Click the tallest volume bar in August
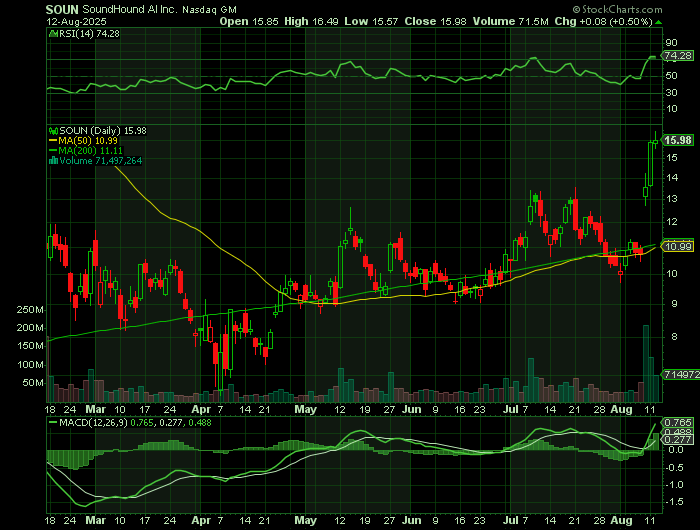Image resolution: width=700 pixels, height=530 pixels. pos(646,363)
